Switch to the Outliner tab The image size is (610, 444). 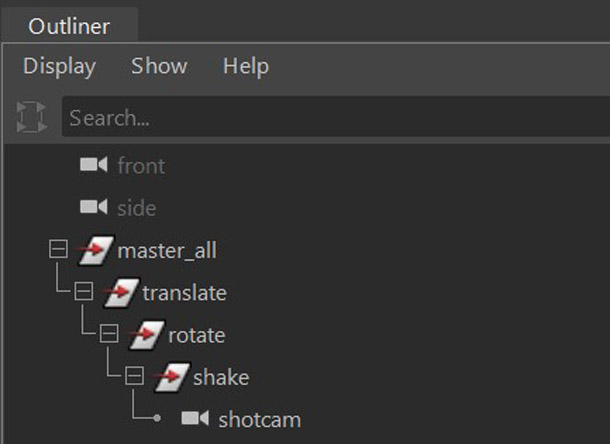click(69, 26)
